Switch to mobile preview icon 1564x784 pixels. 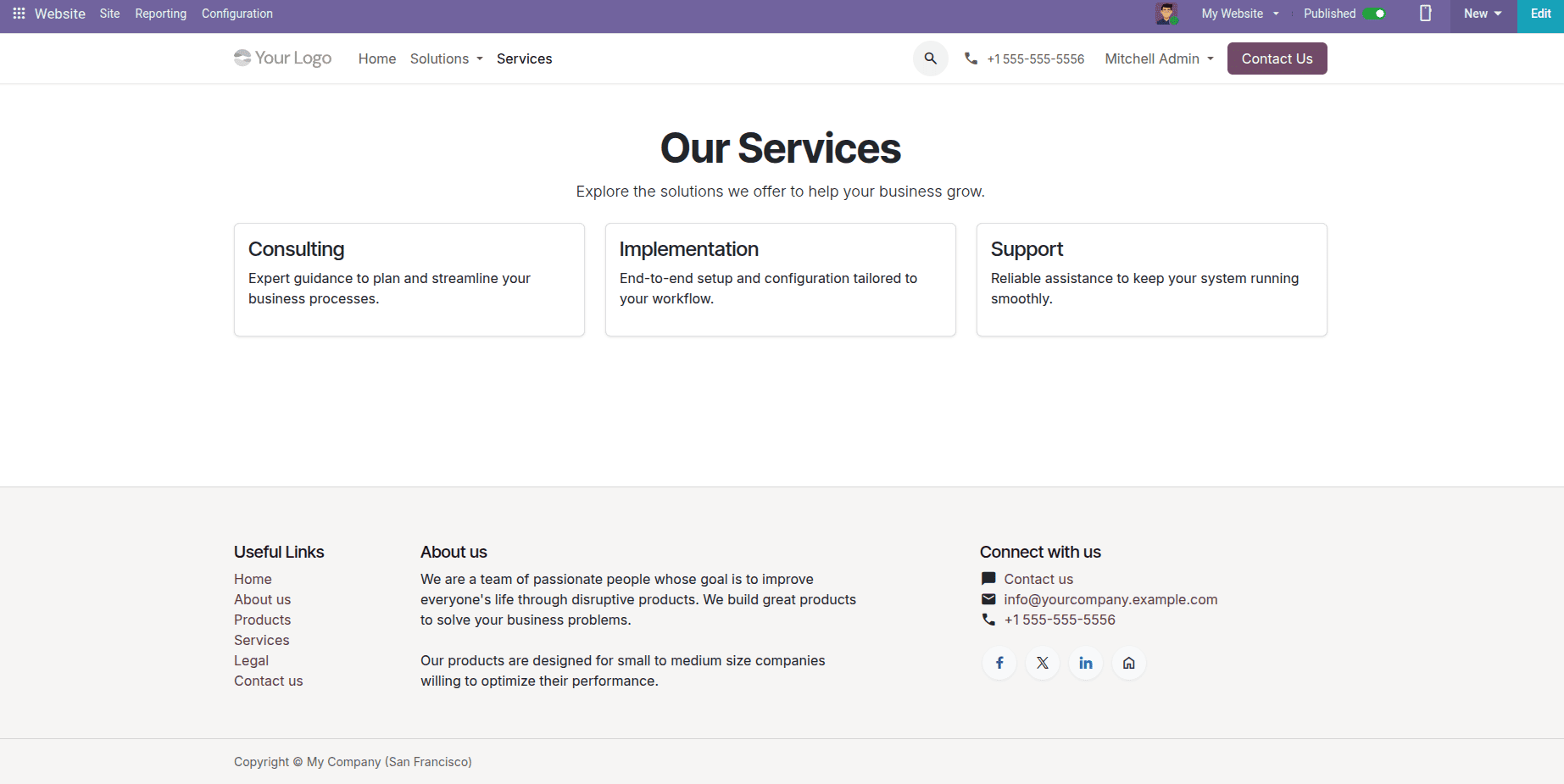coord(1426,14)
